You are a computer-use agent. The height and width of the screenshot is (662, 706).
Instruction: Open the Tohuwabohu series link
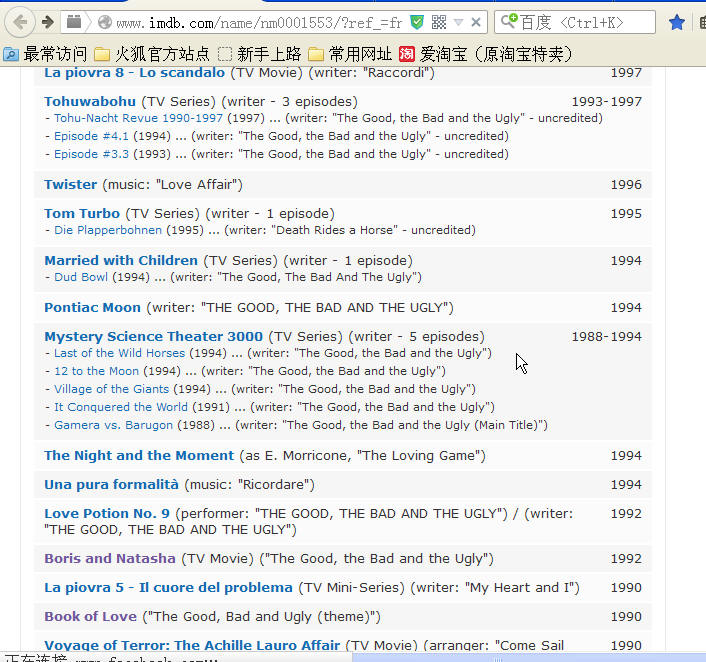pyautogui.click(x=90, y=102)
